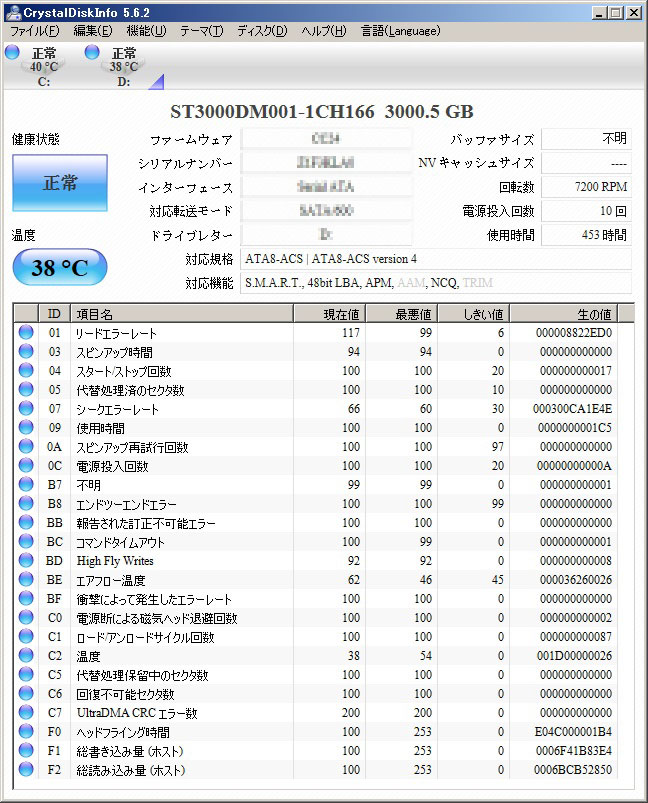Image resolution: width=648 pixels, height=803 pixels.
Task: Click status orb for C5 row
Action: pos(26,674)
